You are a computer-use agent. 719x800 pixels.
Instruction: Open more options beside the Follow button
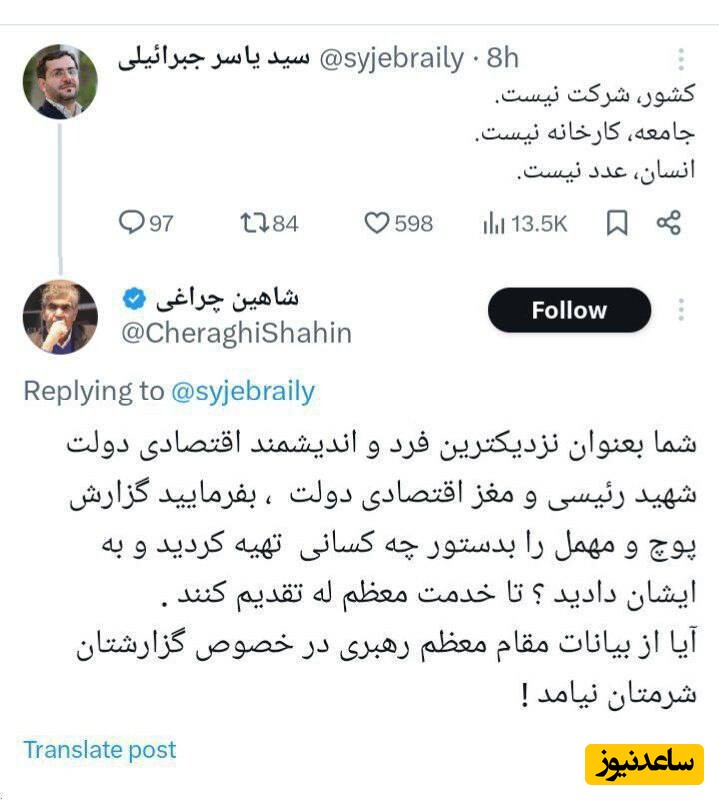click(x=682, y=310)
